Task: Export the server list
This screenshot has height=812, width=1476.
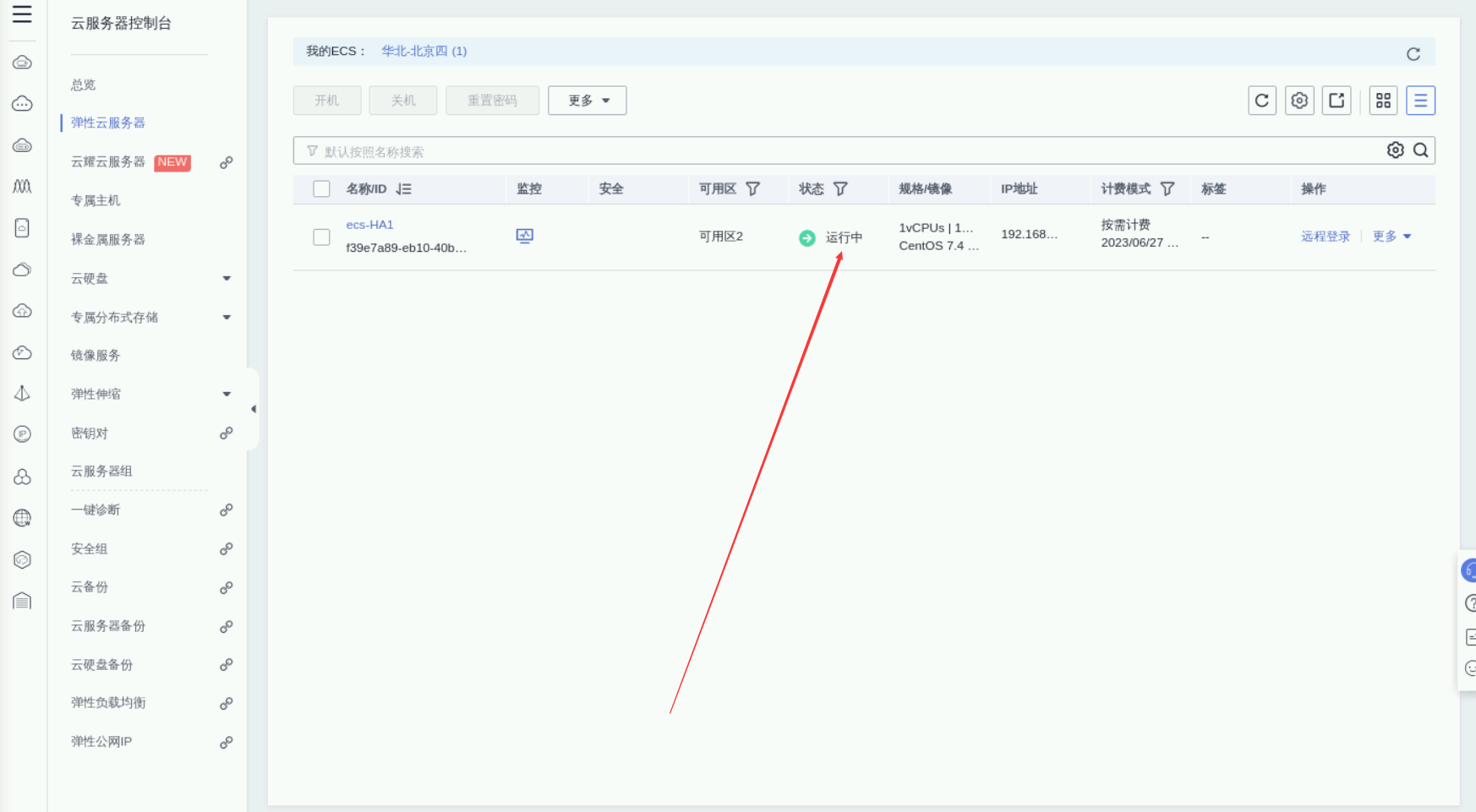Action: tap(1337, 101)
